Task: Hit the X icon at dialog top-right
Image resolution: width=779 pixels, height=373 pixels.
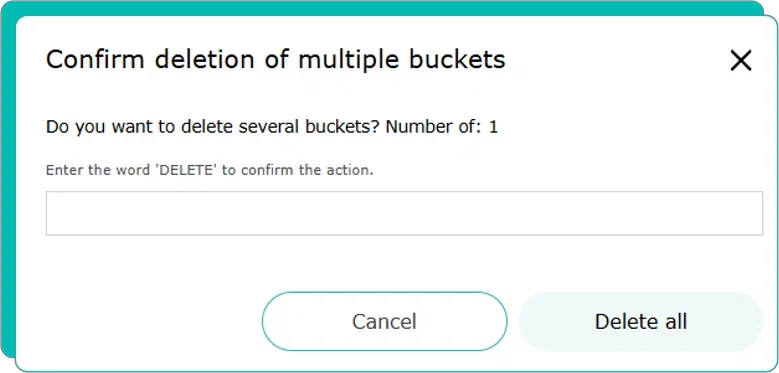Action: [741, 61]
